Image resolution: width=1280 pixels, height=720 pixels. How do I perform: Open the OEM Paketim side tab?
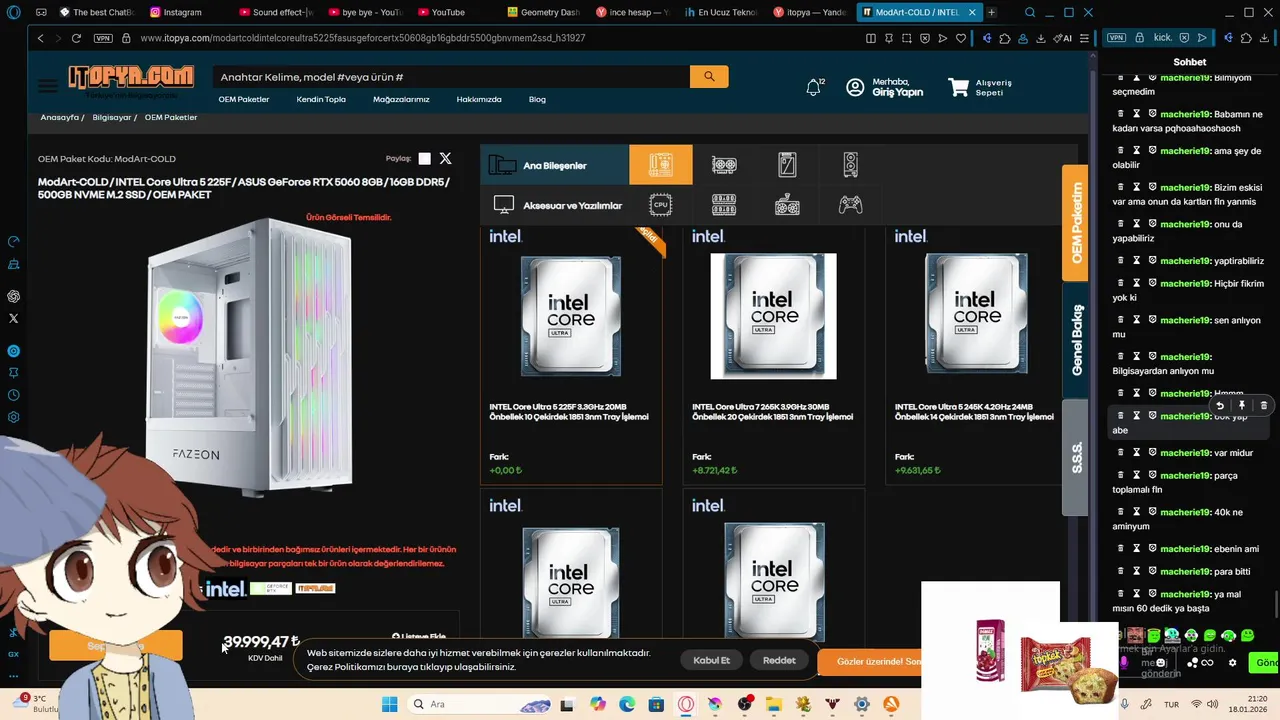[x=1076, y=222]
